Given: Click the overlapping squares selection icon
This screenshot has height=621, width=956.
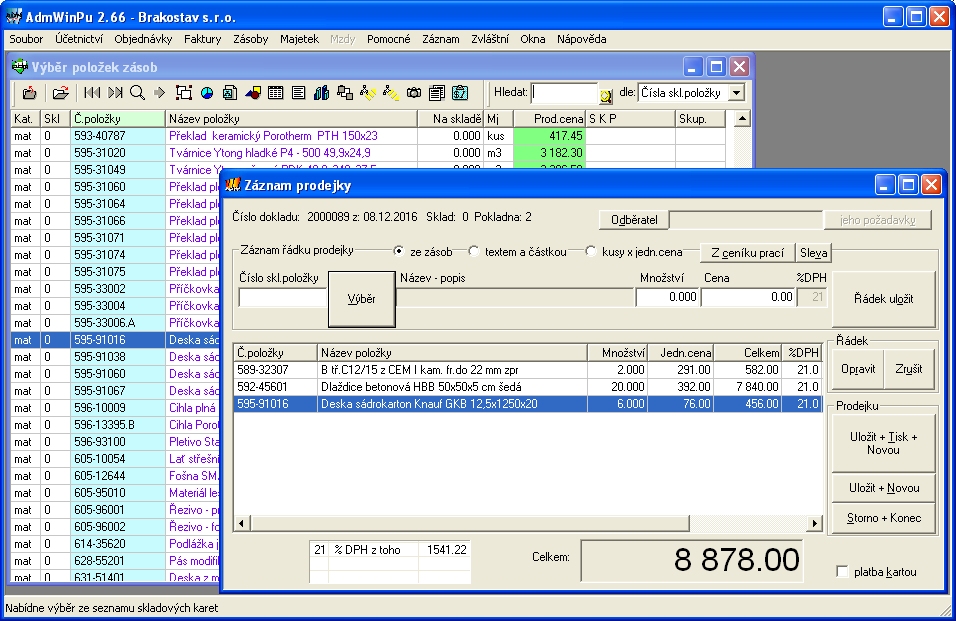Looking at the screenshot, I should pyautogui.click(x=184, y=93).
